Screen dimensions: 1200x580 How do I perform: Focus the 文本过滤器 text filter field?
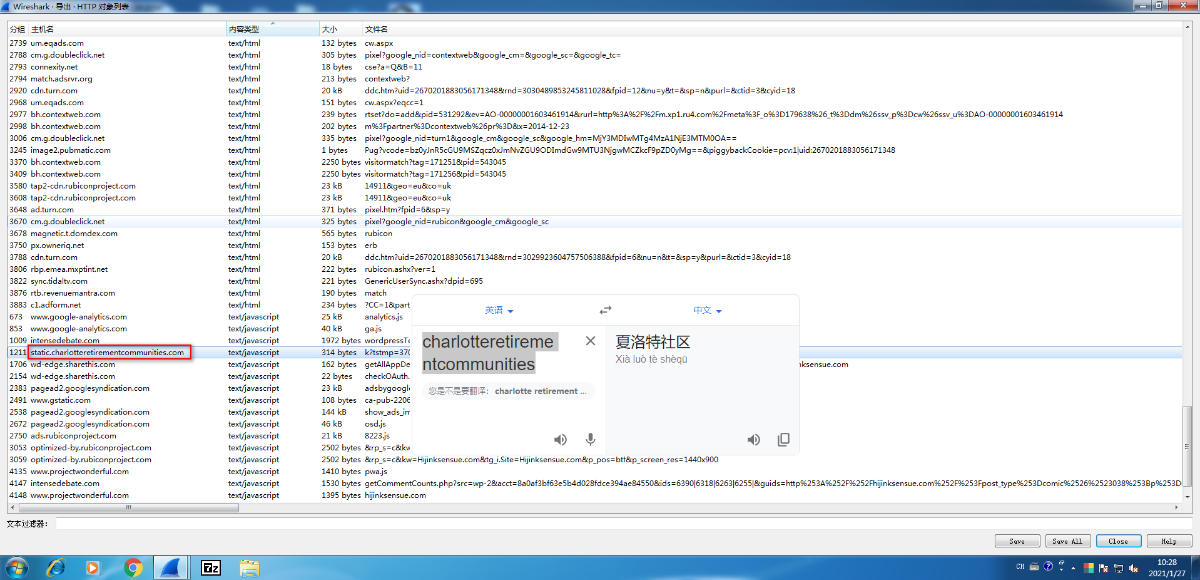(622, 523)
